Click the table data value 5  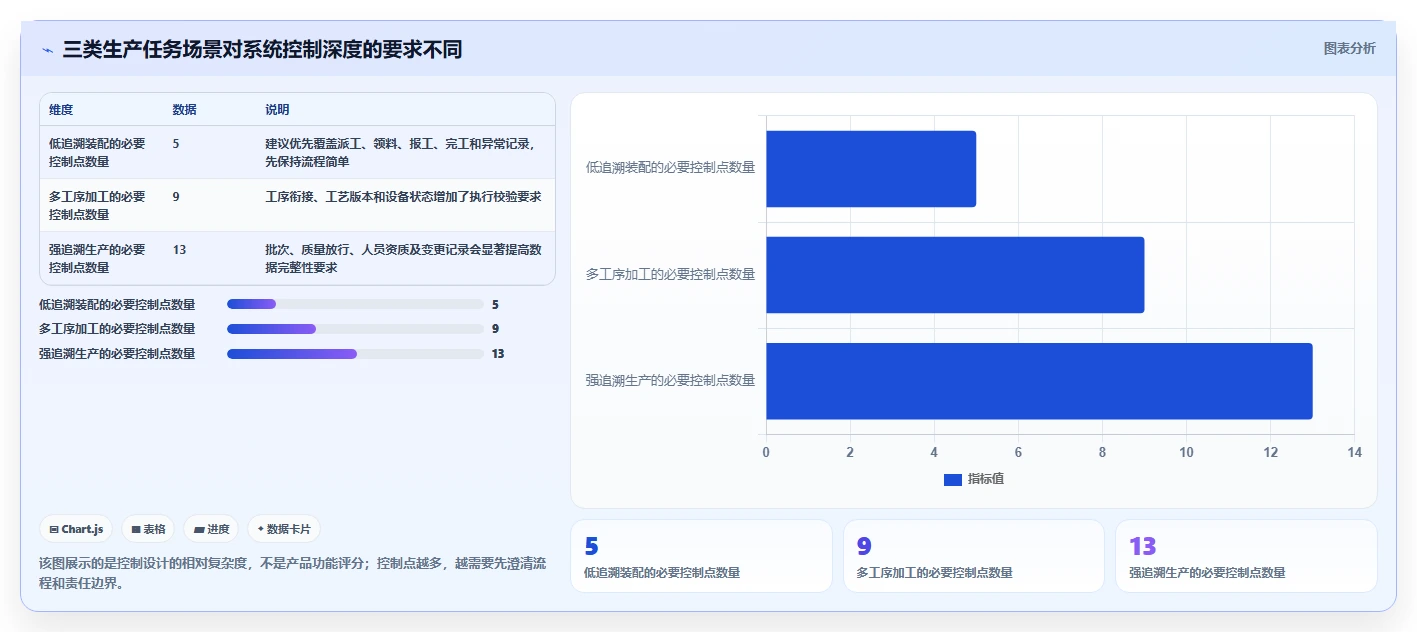(x=176, y=143)
